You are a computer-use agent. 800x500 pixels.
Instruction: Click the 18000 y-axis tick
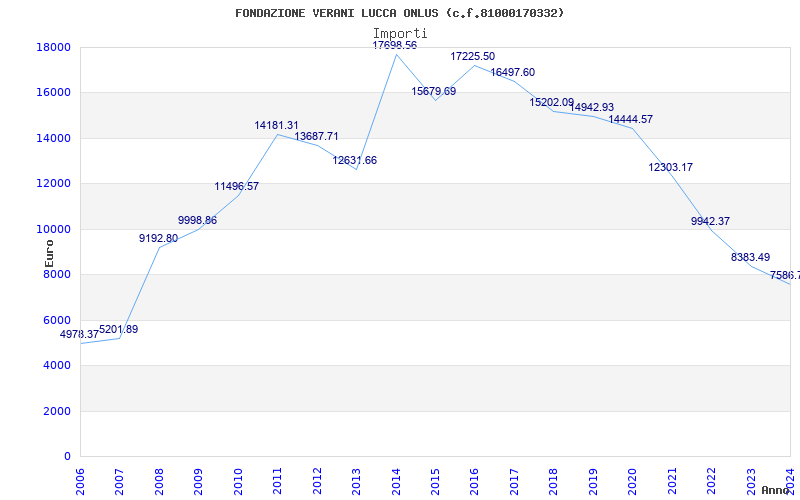pos(54,47)
